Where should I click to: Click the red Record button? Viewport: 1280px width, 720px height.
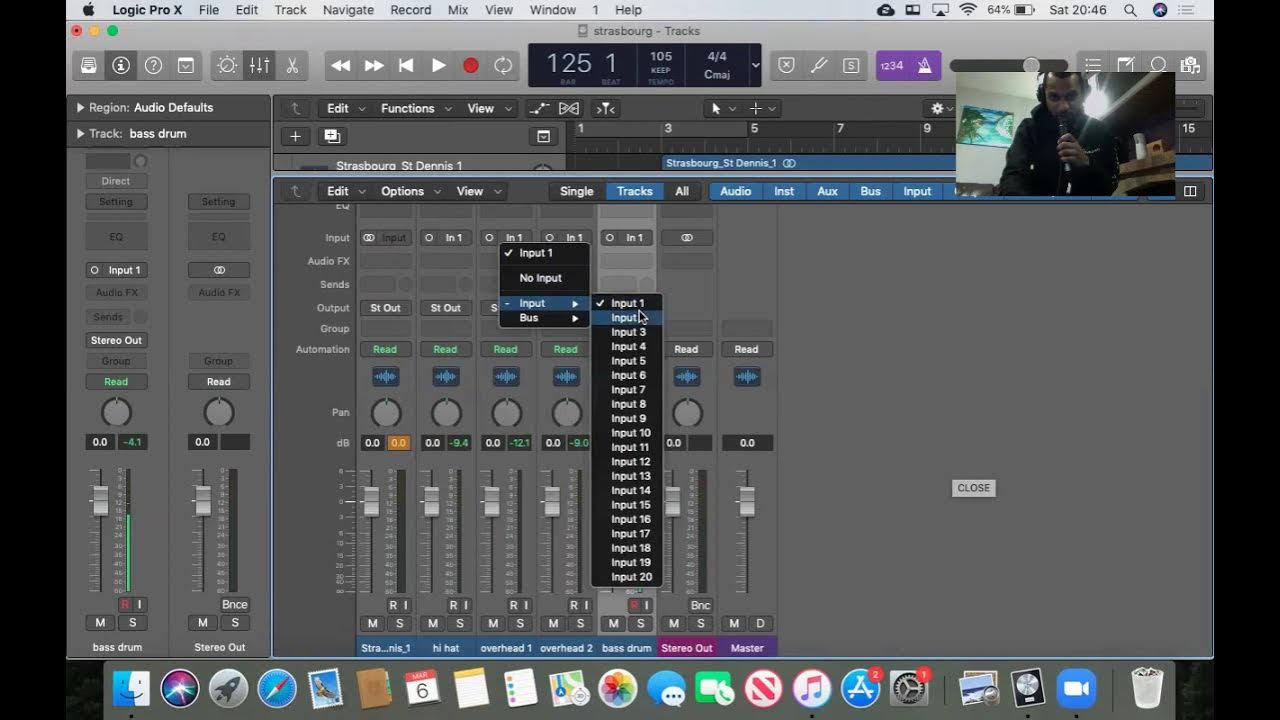click(471, 66)
